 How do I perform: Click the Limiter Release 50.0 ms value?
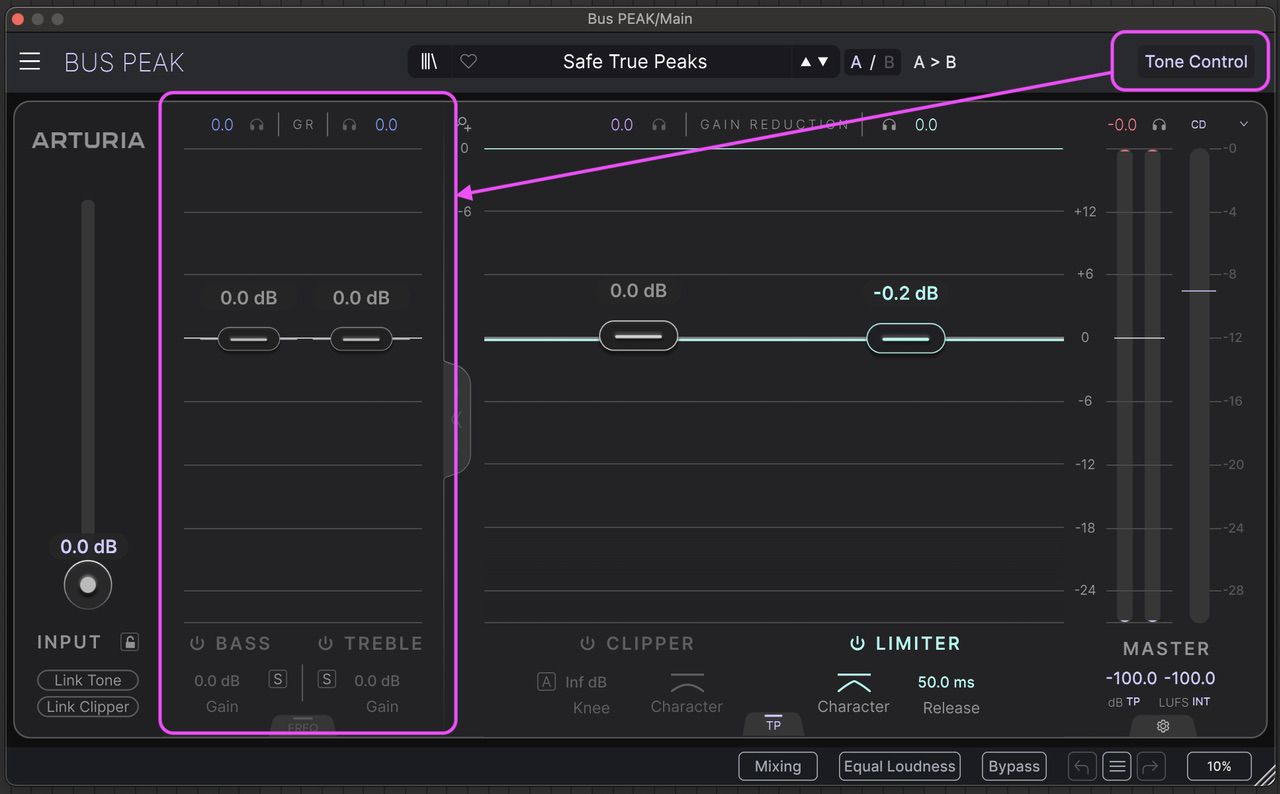click(x=946, y=682)
